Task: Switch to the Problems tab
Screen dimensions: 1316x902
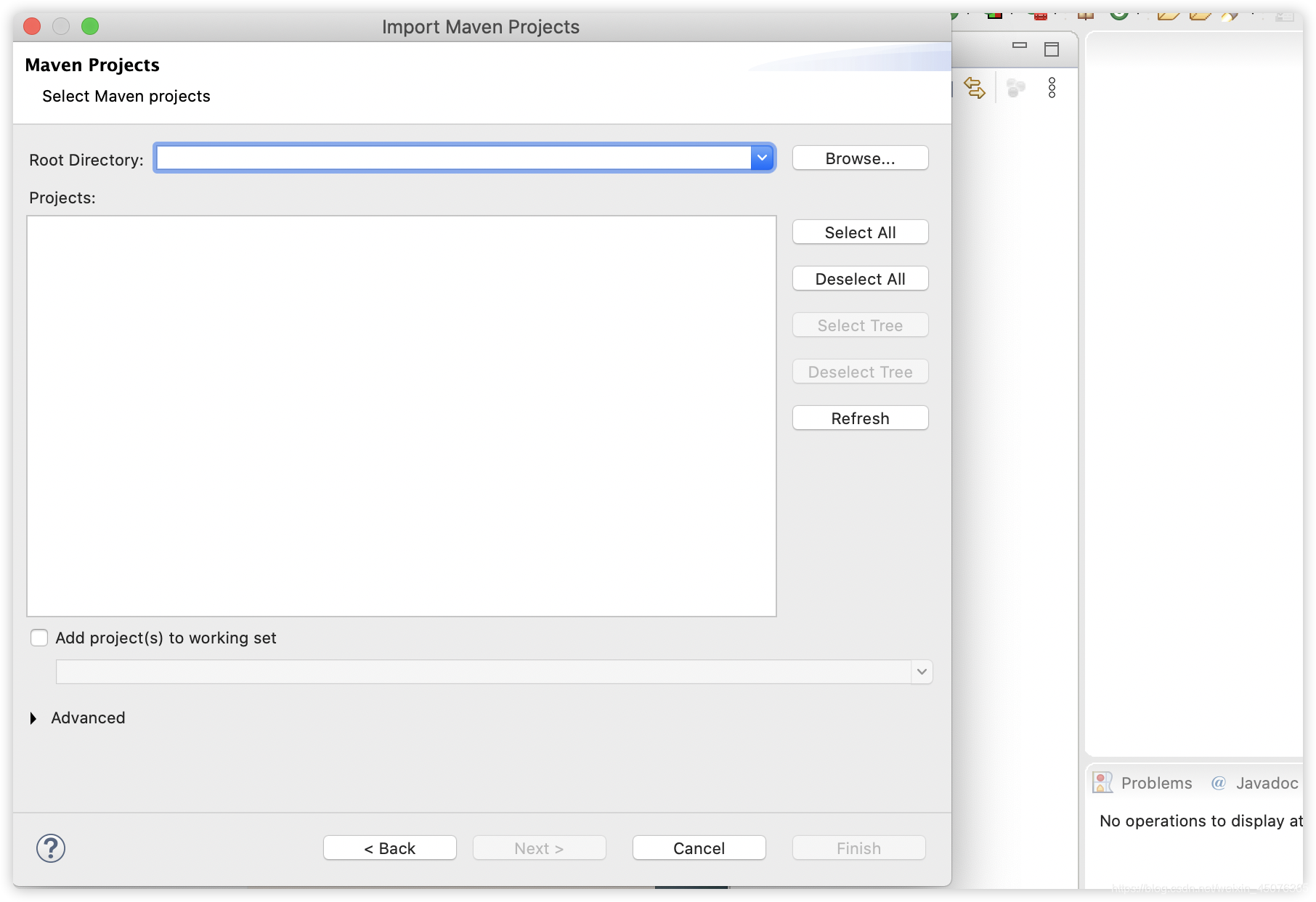Action: tap(1156, 783)
